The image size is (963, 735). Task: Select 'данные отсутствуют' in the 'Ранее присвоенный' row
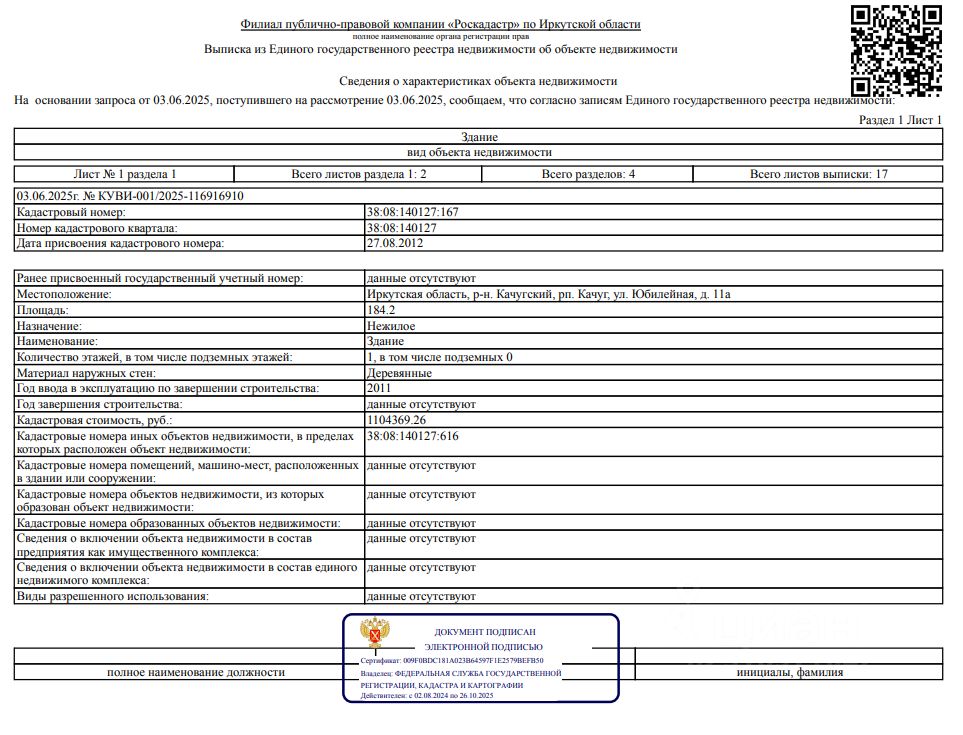coord(421,278)
